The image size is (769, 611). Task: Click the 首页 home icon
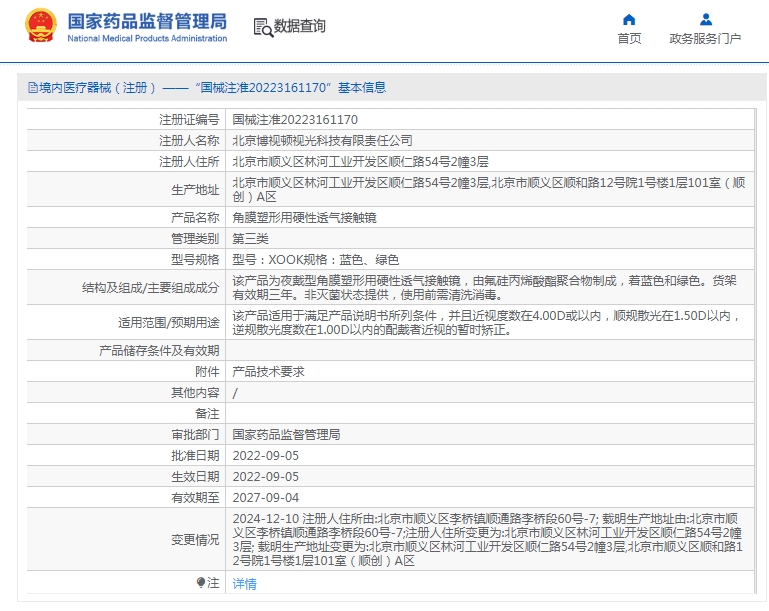point(629,20)
